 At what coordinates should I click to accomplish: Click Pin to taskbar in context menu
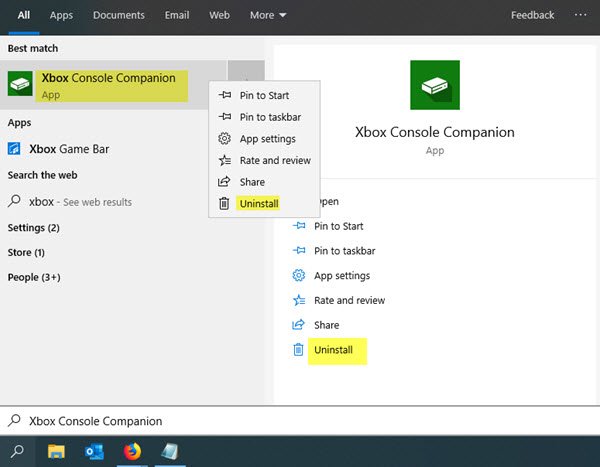264,117
